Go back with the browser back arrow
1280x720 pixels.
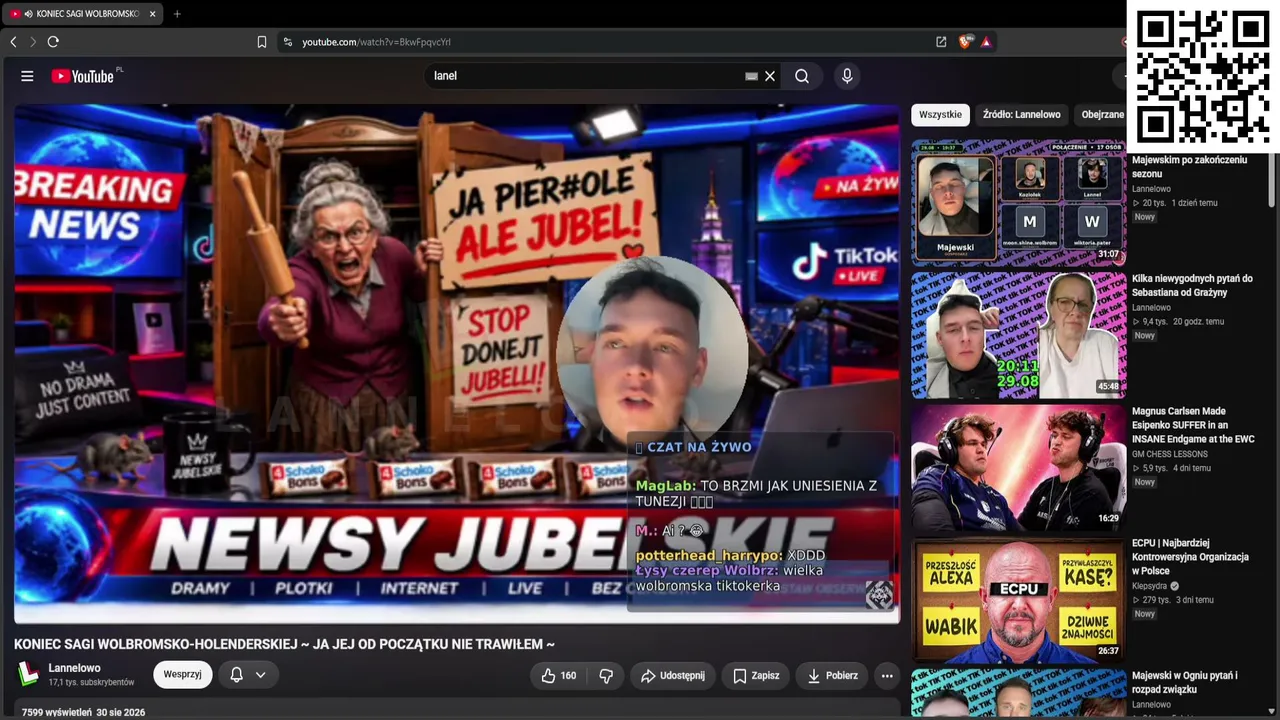coord(13,42)
